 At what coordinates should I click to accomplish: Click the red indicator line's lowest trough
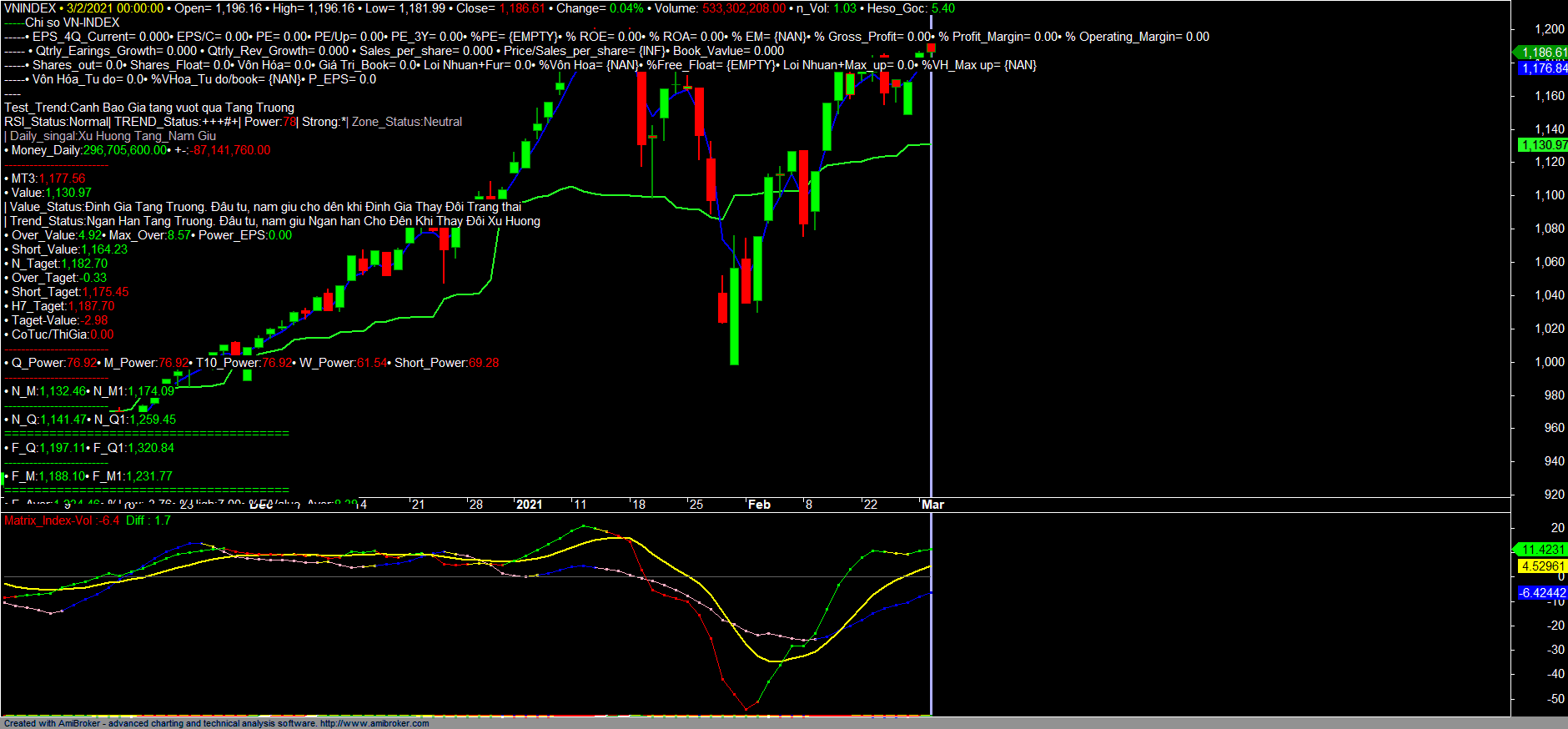coord(746,710)
